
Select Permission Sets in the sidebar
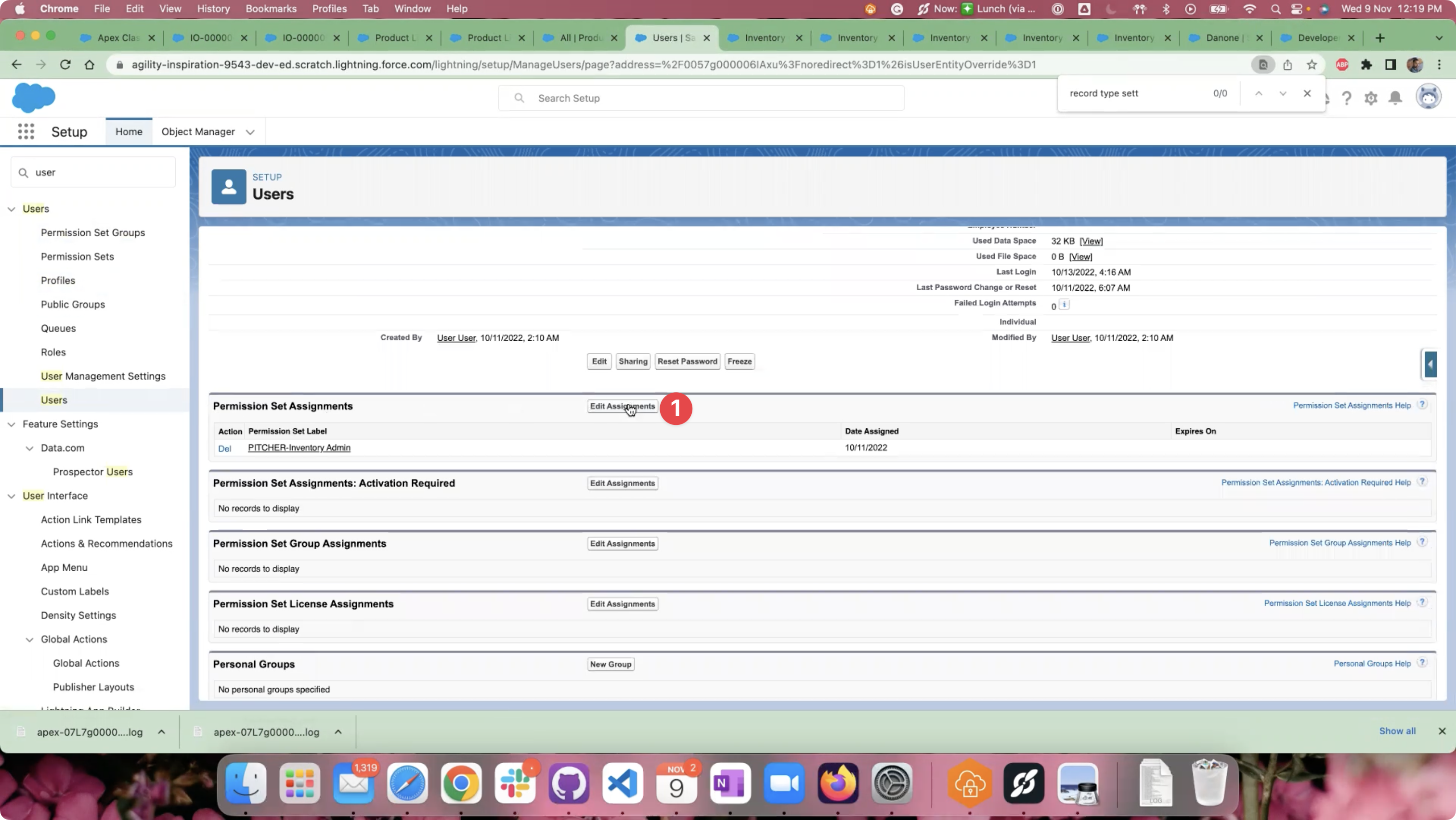[x=78, y=256]
